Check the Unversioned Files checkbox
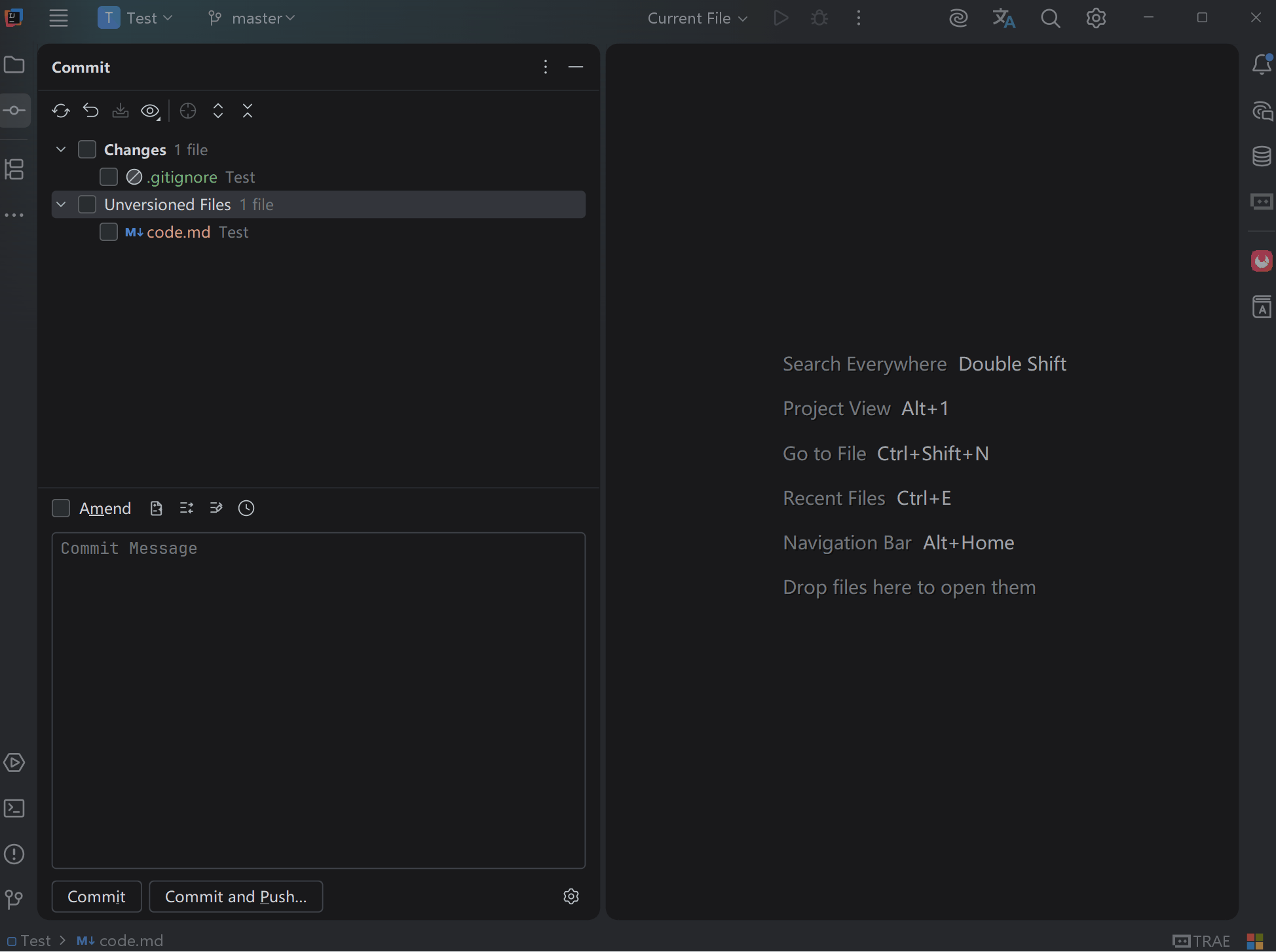 pyautogui.click(x=87, y=204)
